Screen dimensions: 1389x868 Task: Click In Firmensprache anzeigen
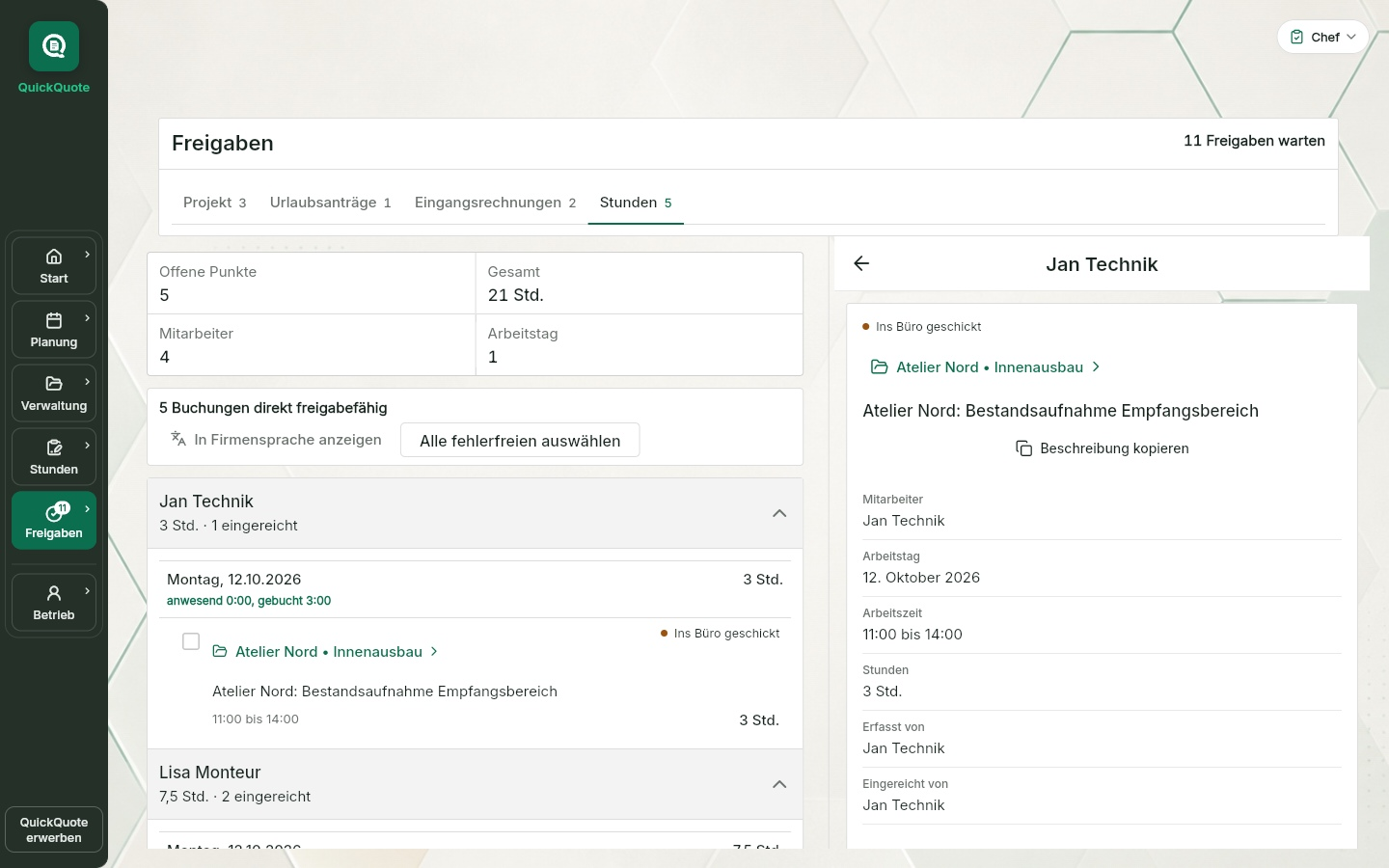[276, 440]
